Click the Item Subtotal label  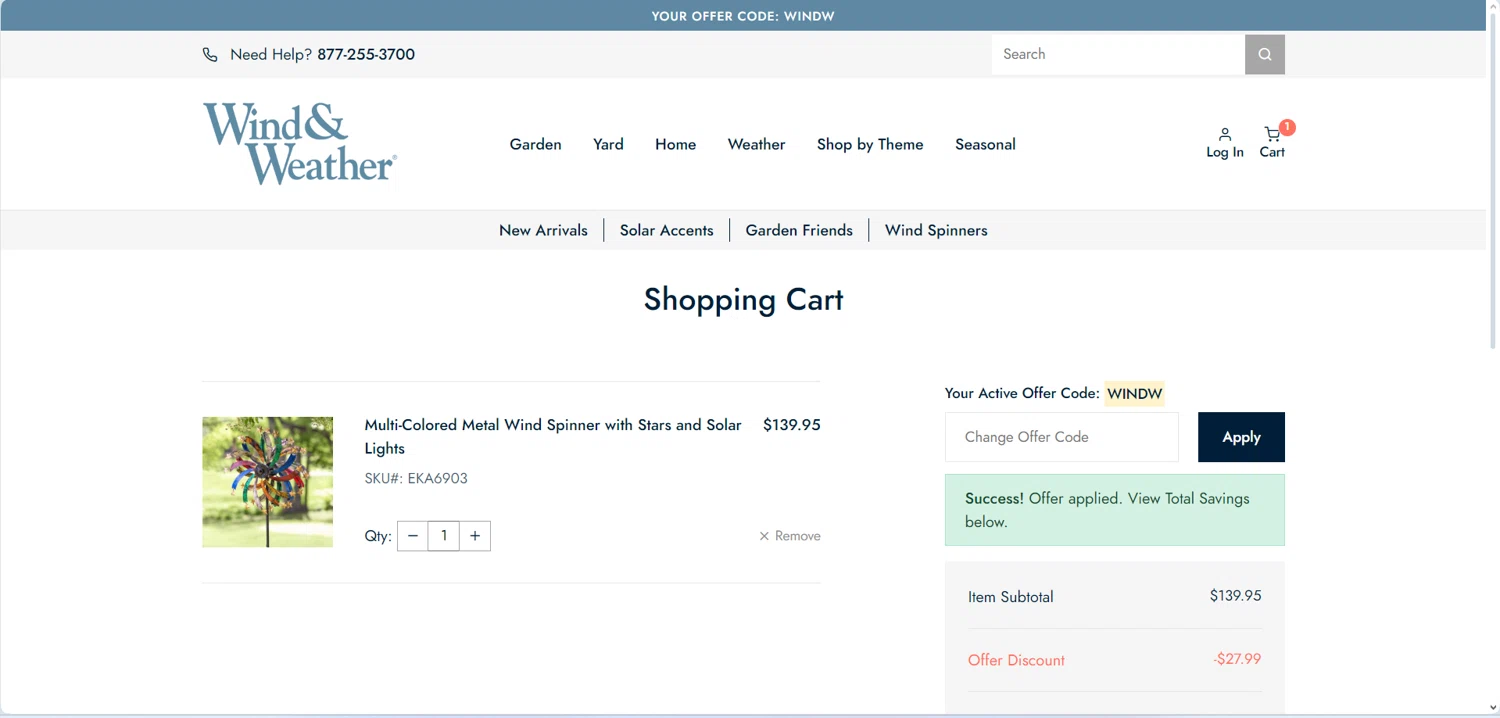coord(1011,597)
